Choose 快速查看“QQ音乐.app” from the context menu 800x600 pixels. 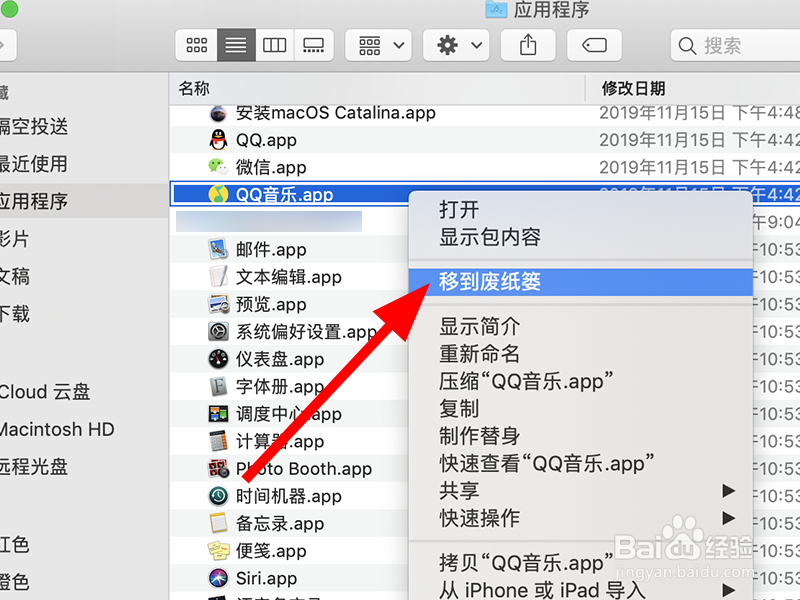point(581,464)
